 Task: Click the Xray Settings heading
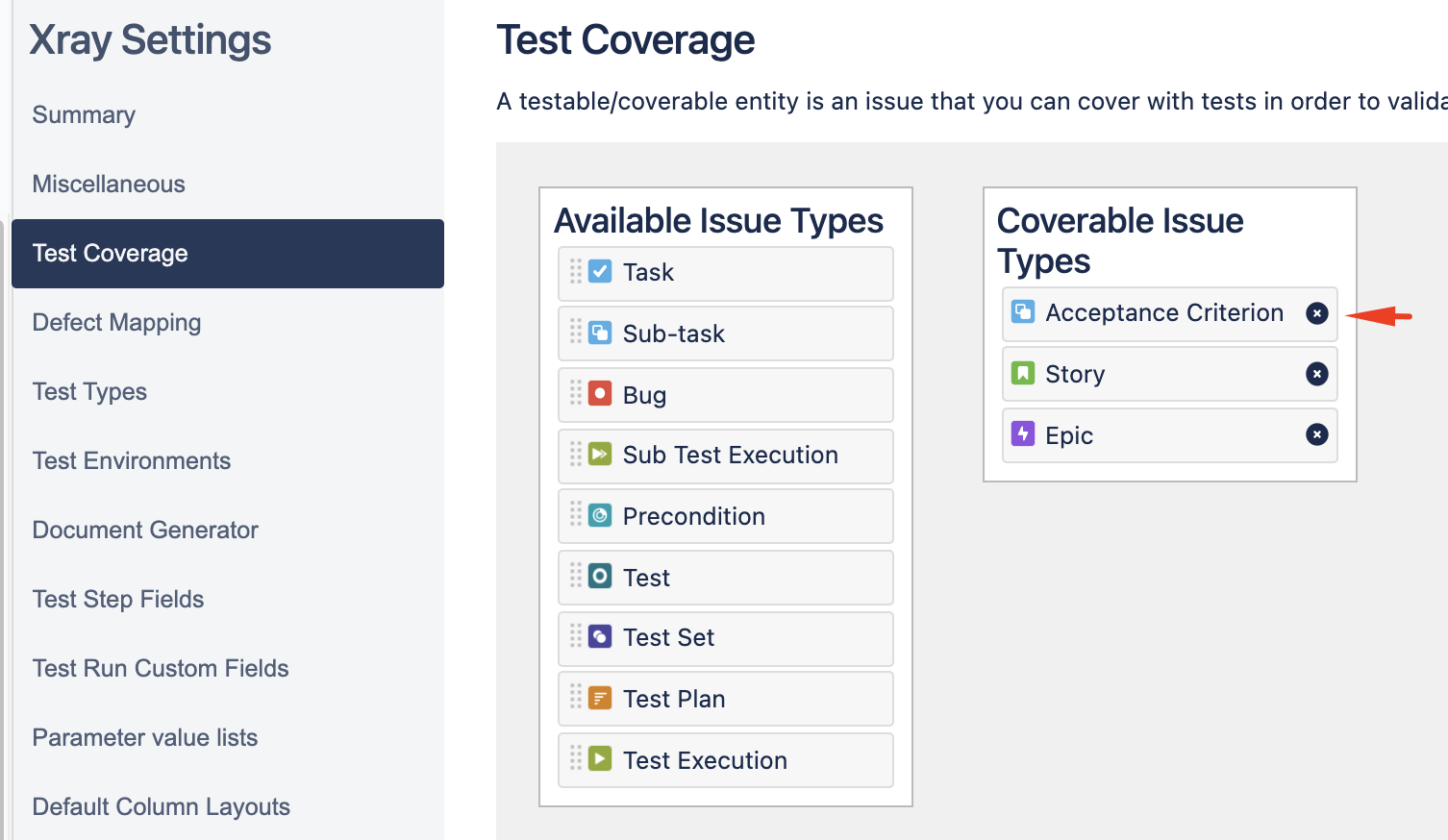point(150,40)
